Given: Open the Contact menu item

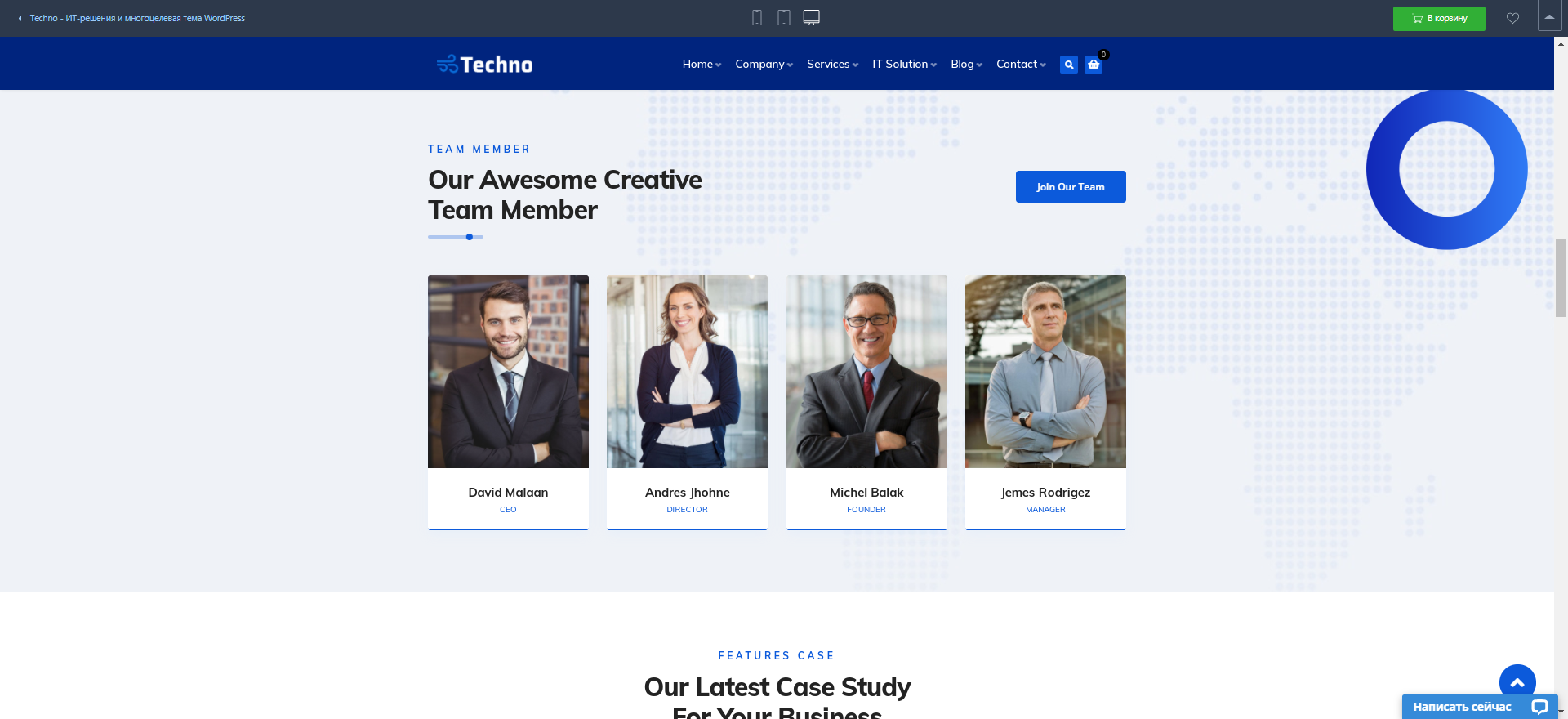Looking at the screenshot, I should (x=1021, y=64).
